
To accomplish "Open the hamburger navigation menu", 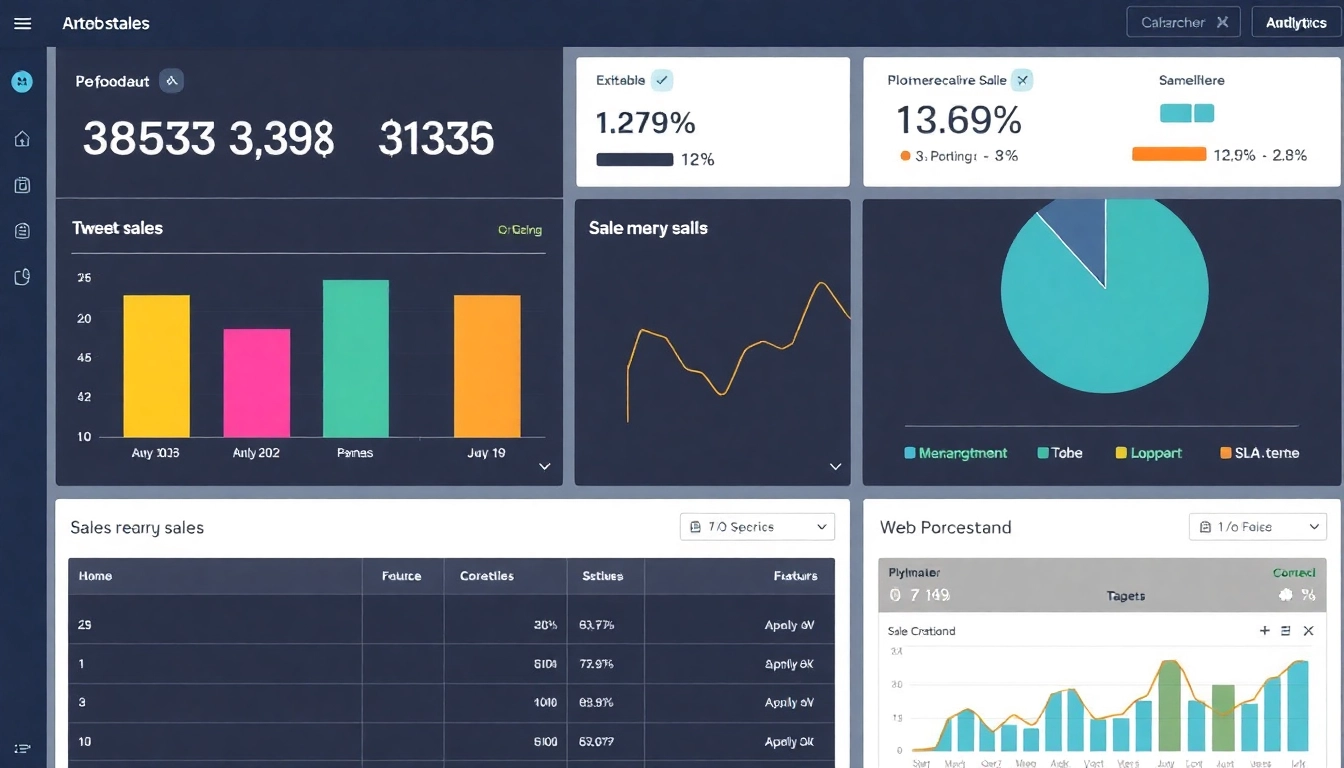I will click(22, 22).
